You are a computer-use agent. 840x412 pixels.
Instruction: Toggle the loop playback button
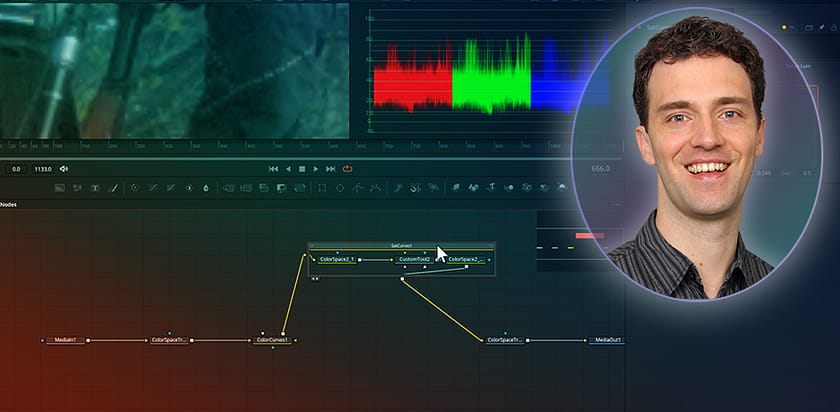click(x=347, y=169)
